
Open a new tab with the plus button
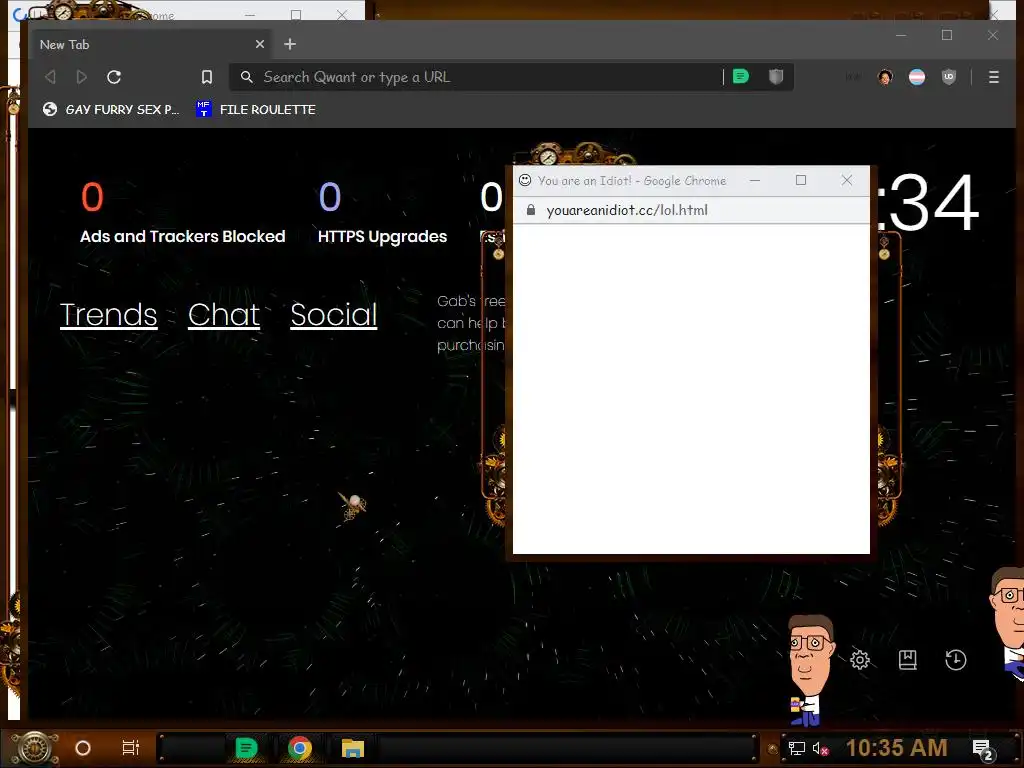(x=290, y=44)
